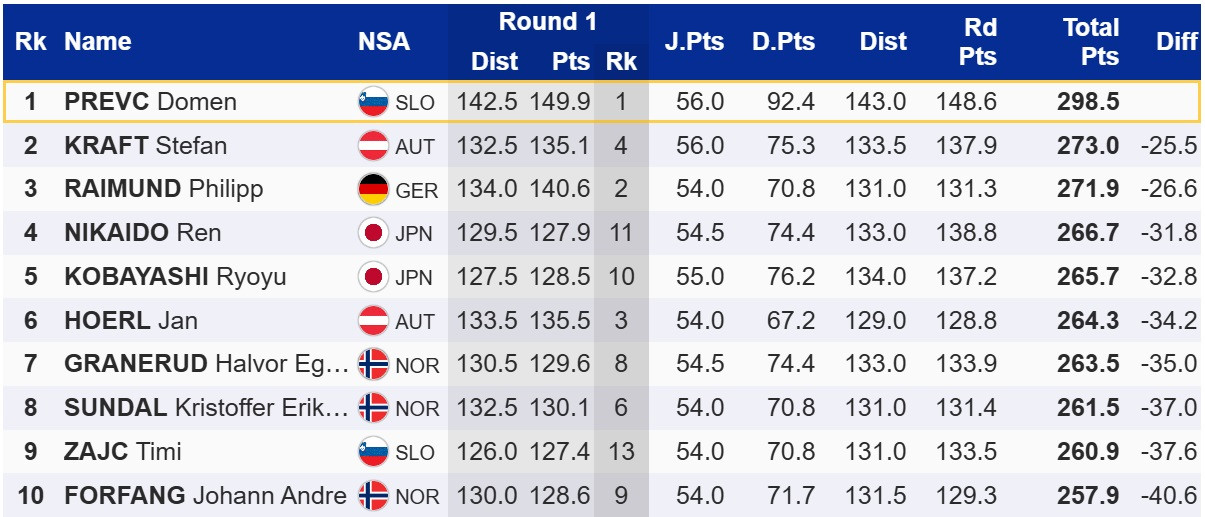Click the Slovenia flag beside PREVC Domen
This screenshot has width=1205, height=517.
point(373,102)
